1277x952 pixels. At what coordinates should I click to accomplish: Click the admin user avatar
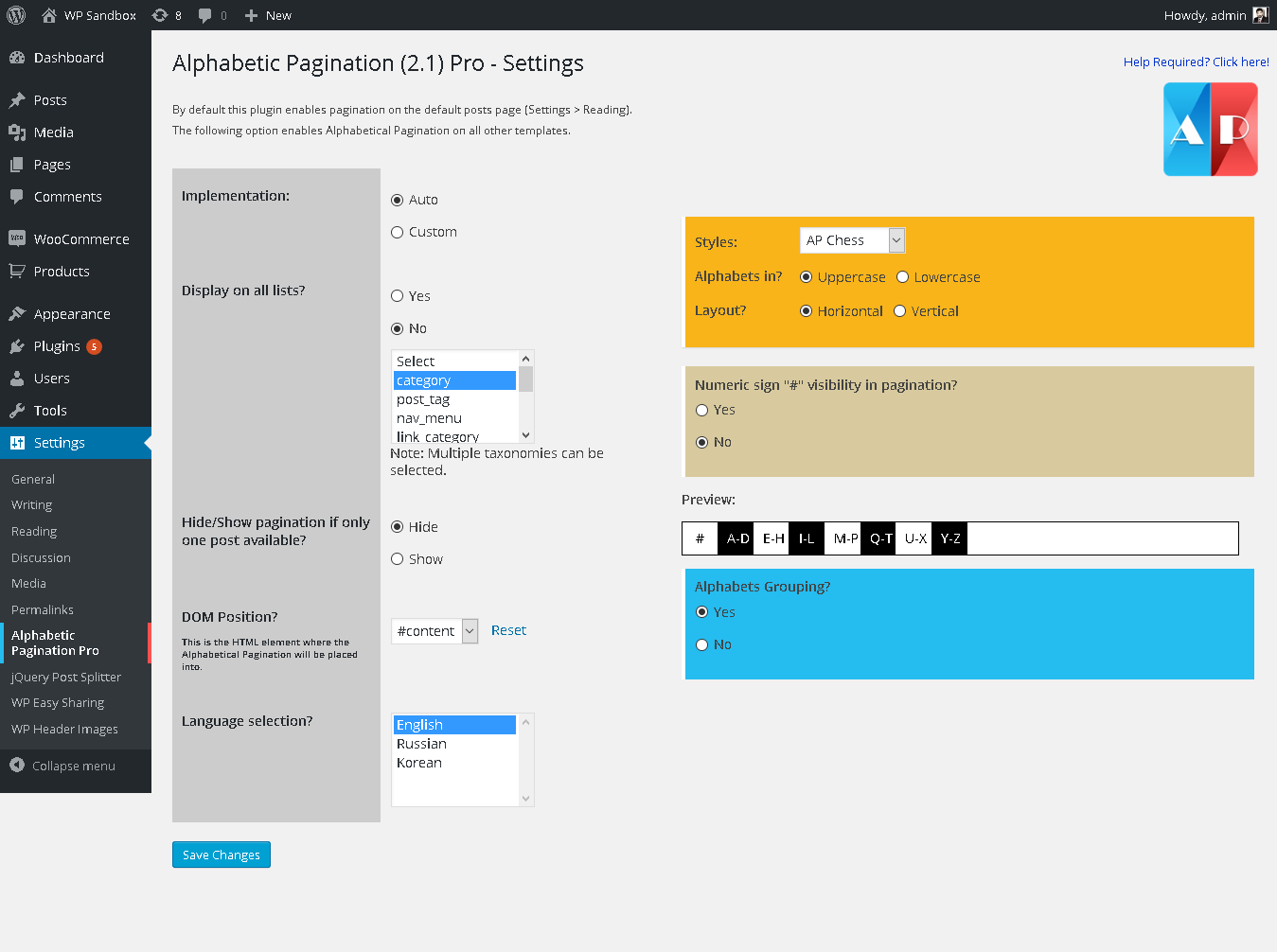[x=1260, y=15]
